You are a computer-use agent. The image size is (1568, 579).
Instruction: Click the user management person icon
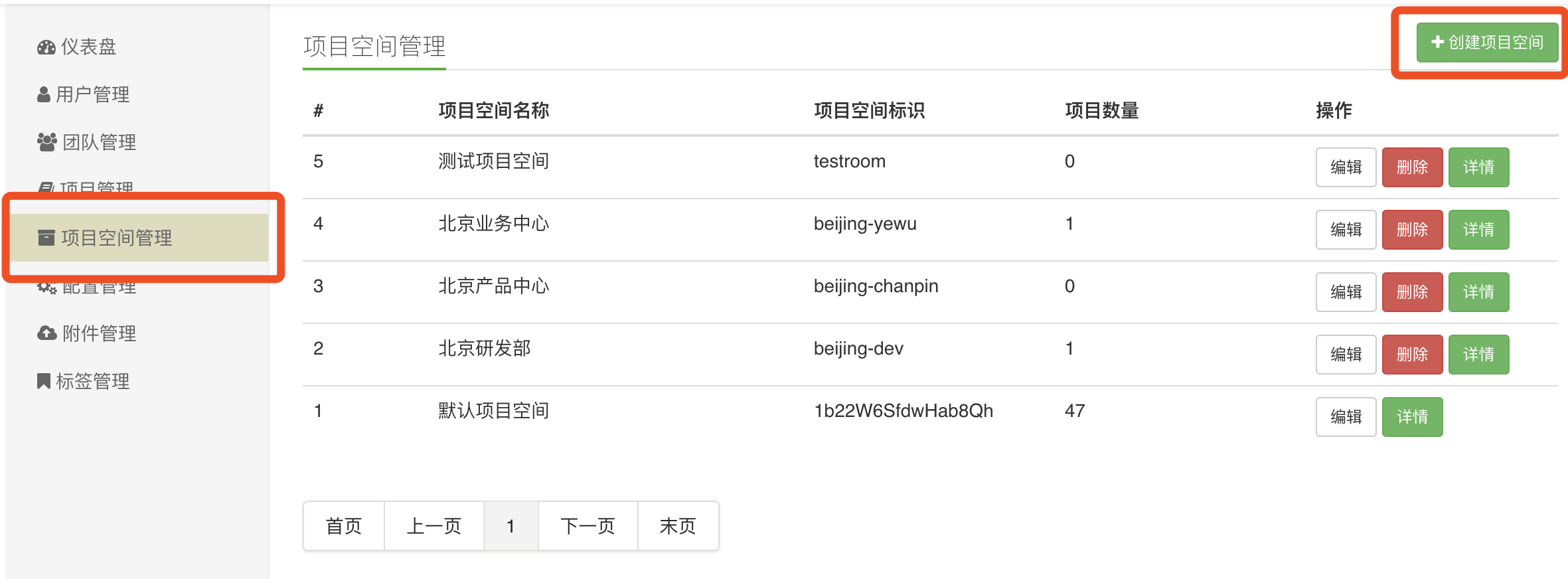pos(44,95)
